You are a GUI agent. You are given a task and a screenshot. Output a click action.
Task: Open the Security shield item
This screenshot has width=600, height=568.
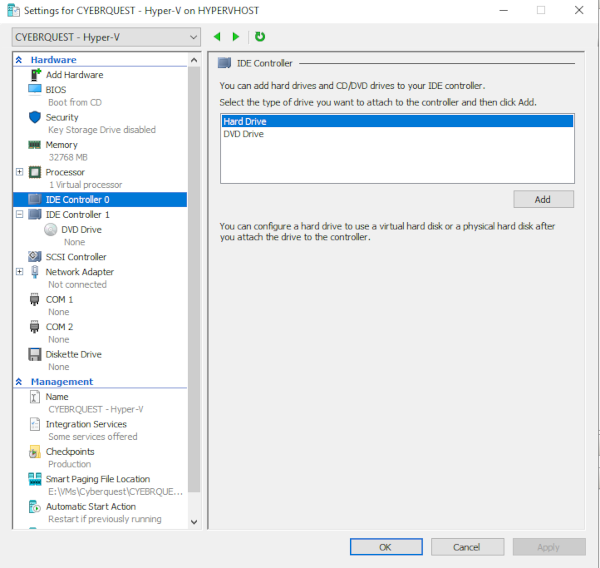click(x=35, y=117)
